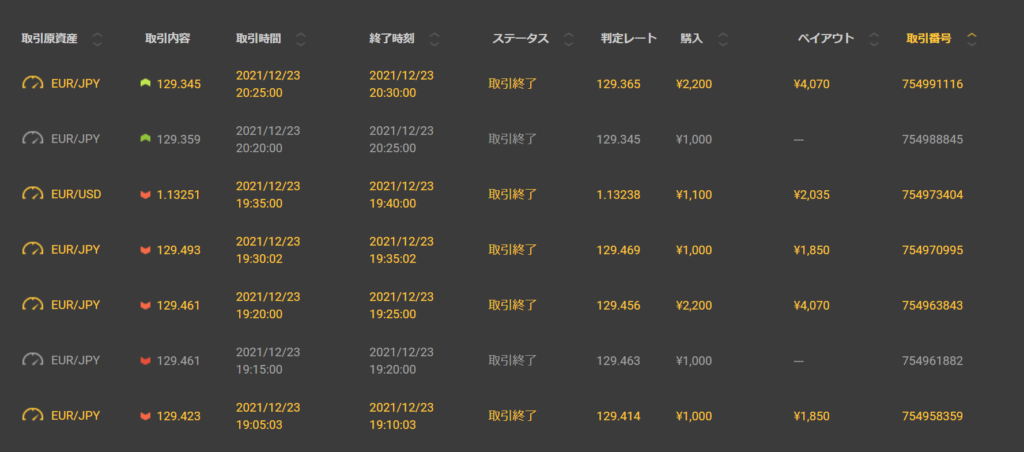Viewport: 1024px width, 452px height.
Task: Click the grey gauge icon for trade 754988845
Action: [x=33, y=139]
